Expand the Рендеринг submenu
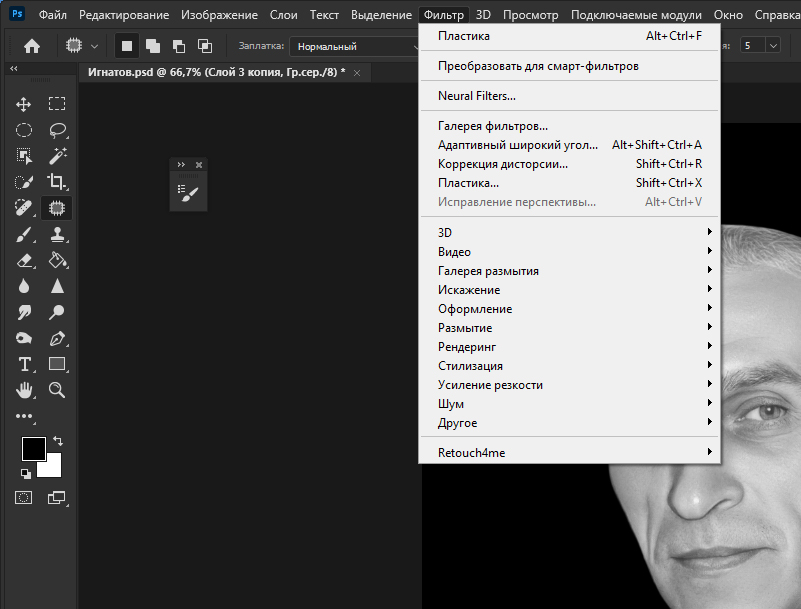This screenshot has width=801, height=609. tap(569, 347)
